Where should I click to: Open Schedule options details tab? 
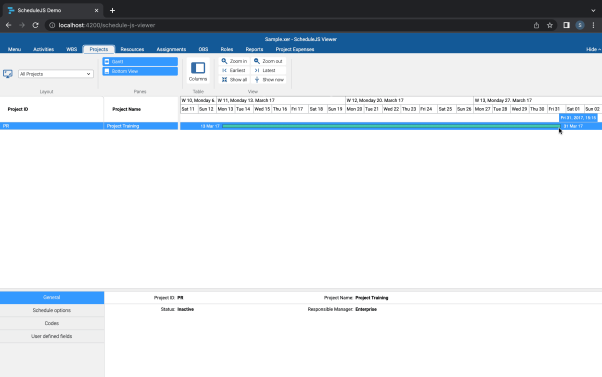(52, 310)
